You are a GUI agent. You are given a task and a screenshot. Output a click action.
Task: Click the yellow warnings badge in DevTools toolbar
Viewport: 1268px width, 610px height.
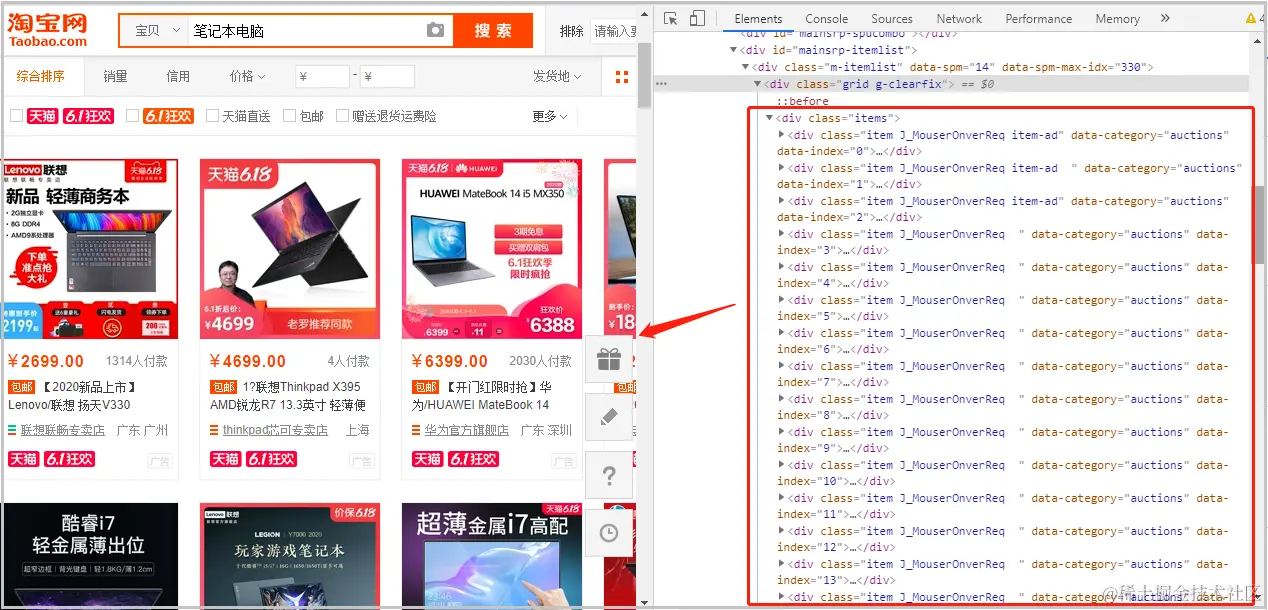click(x=1253, y=17)
